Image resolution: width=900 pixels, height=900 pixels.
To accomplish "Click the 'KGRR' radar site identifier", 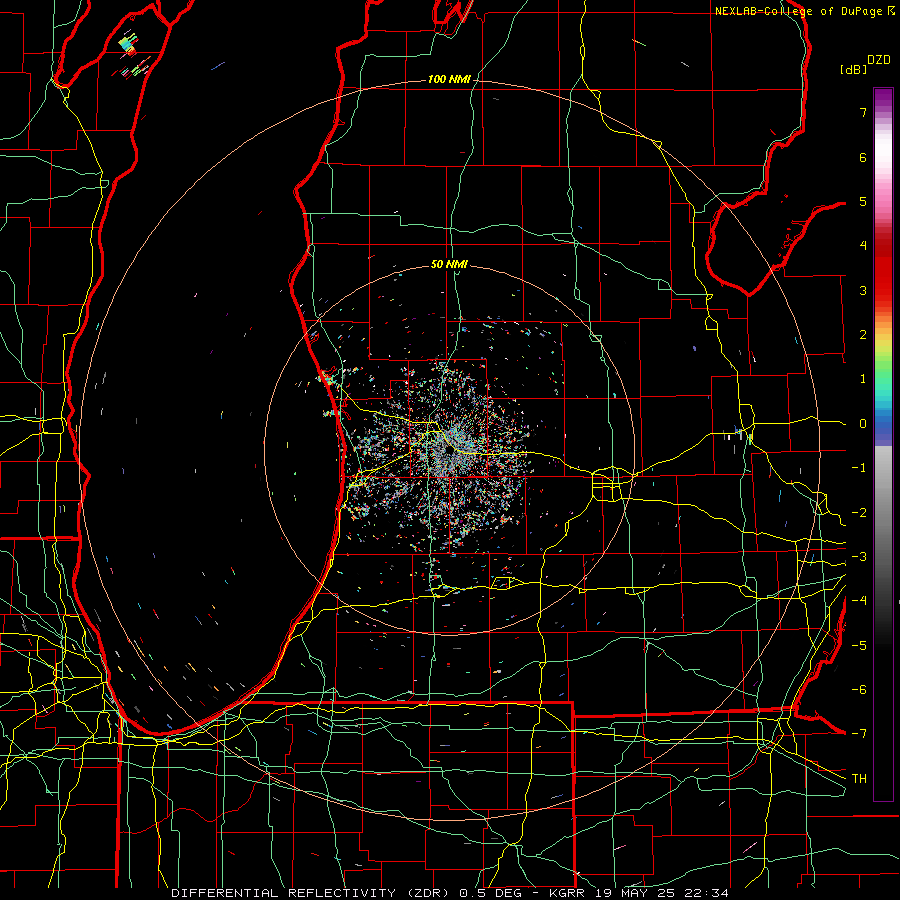I will click(x=569, y=893).
